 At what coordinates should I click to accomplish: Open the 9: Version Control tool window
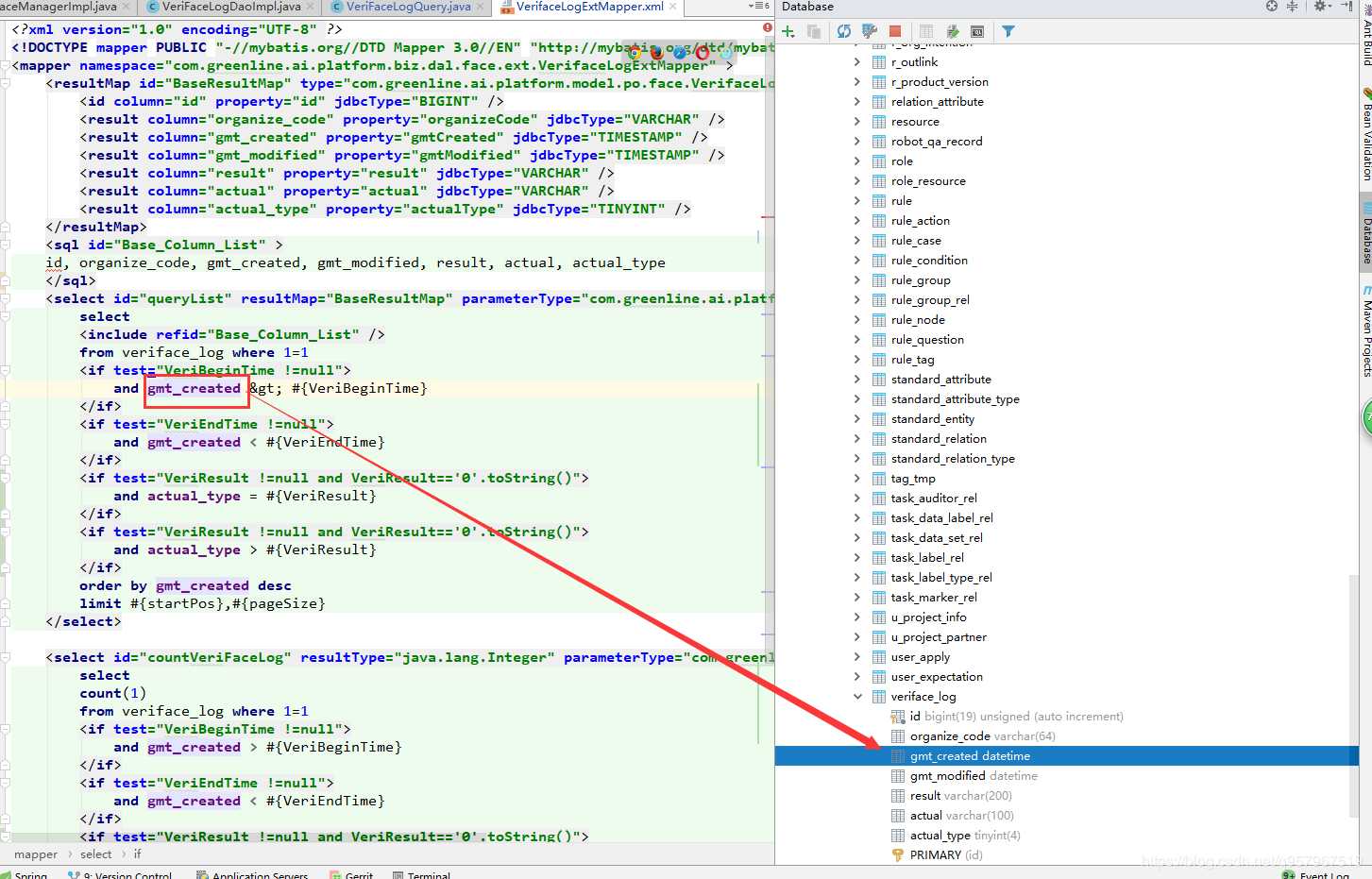coord(121,875)
